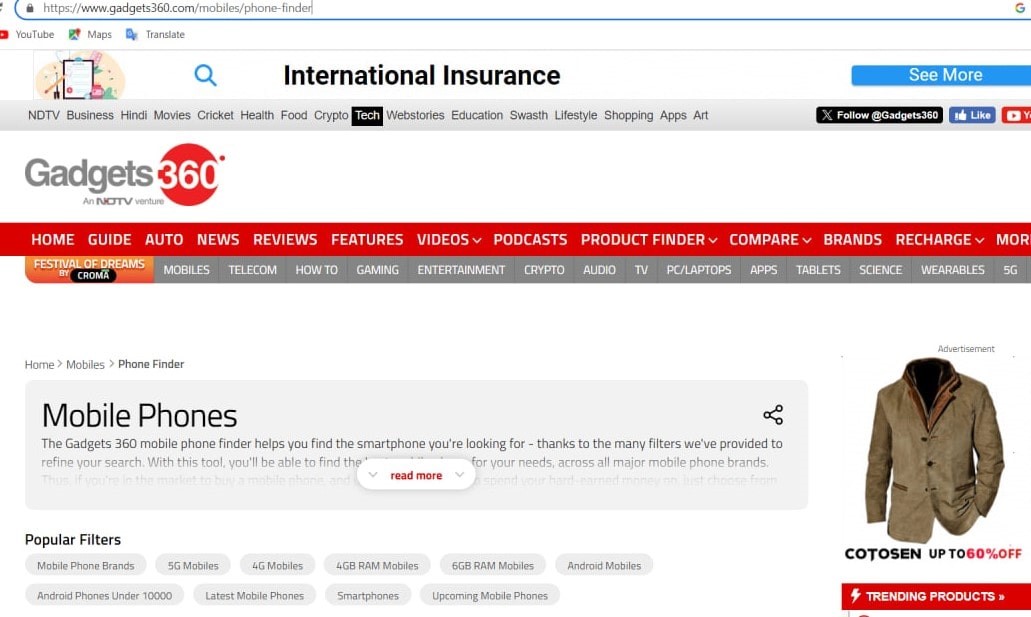This screenshot has height=617, width=1031.
Task: Expand the Product Finder dropdown
Action: tap(649, 239)
